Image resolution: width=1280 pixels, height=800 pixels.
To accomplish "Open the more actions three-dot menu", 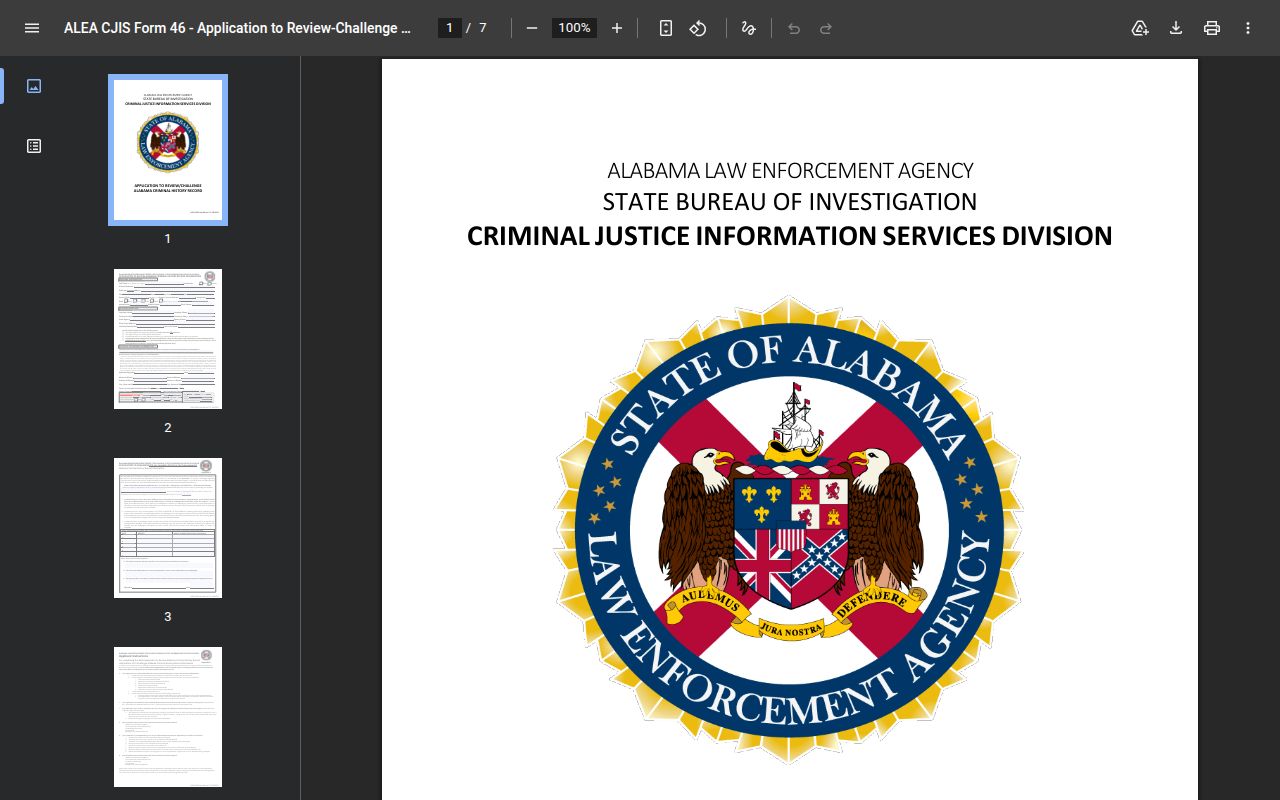I will 1248,28.
